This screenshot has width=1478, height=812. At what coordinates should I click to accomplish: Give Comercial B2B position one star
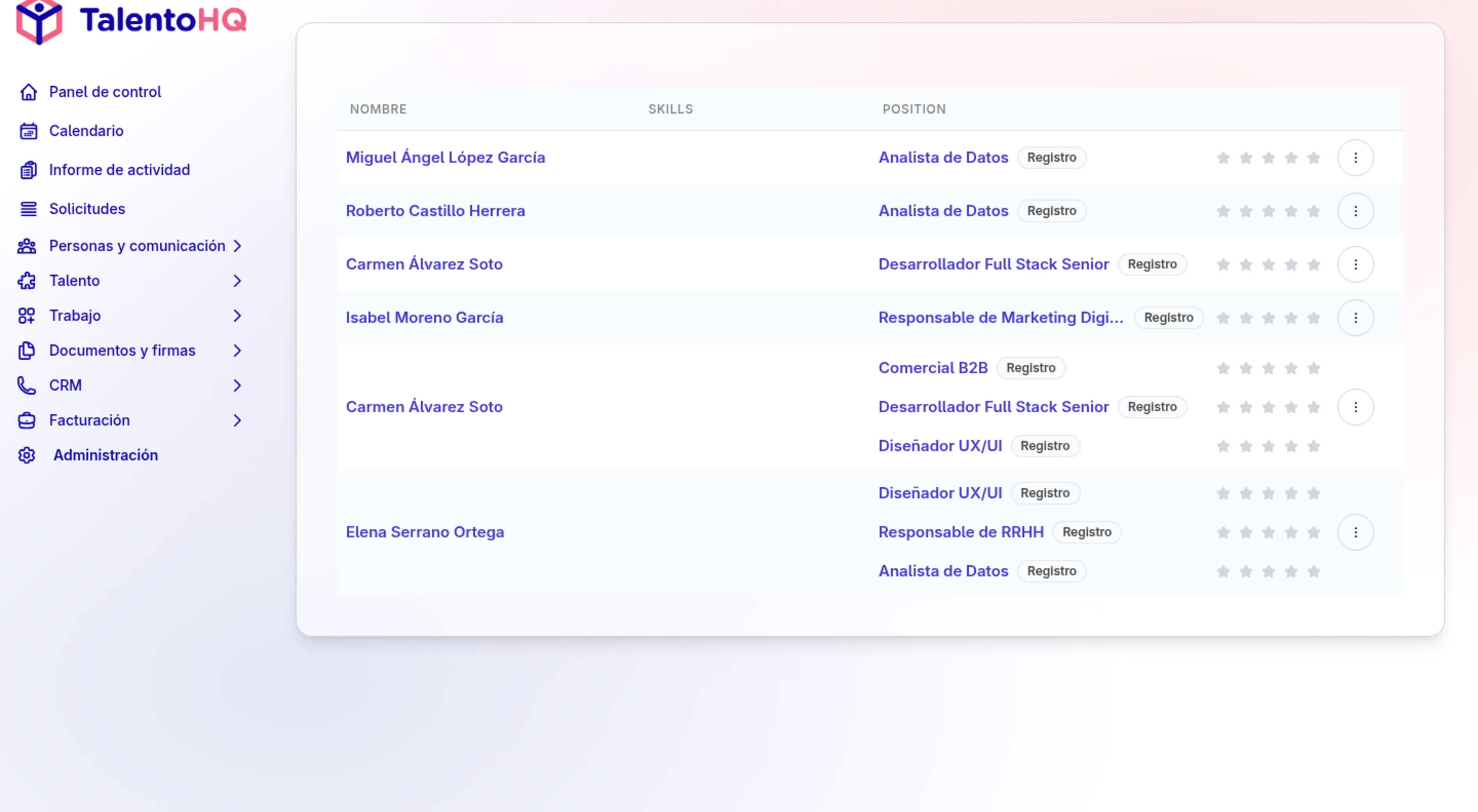click(x=1223, y=369)
